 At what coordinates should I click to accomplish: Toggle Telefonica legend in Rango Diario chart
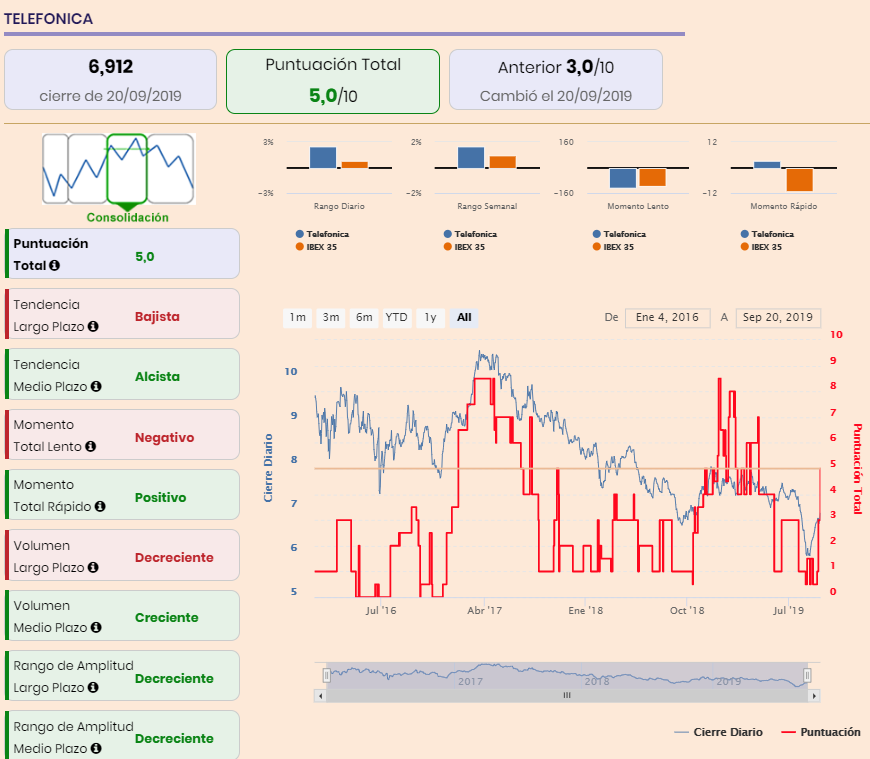[x=322, y=234]
